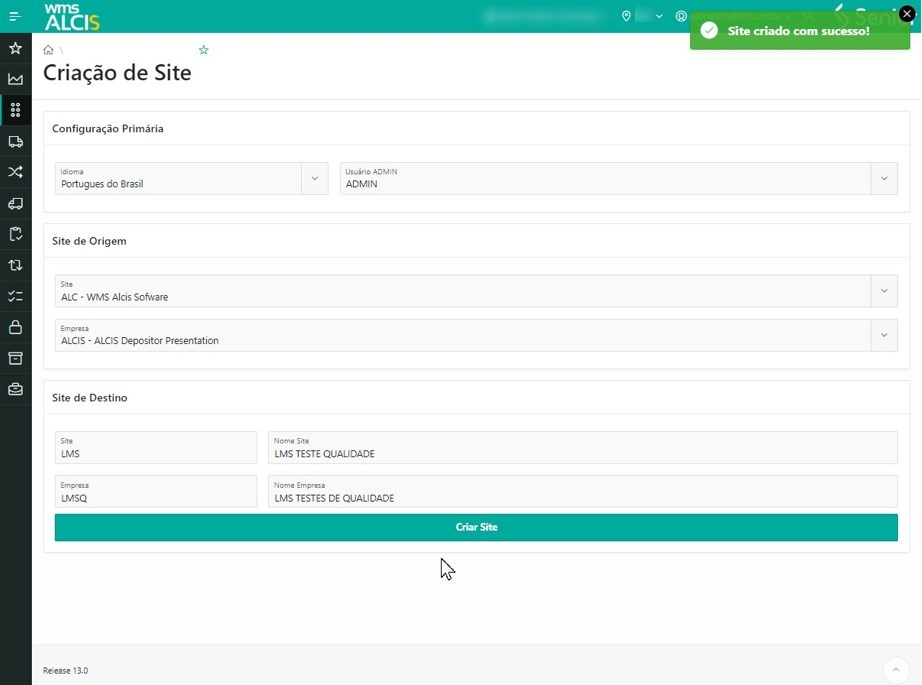Close the success notification
This screenshot has height=685, width=922.
point(907,14)
